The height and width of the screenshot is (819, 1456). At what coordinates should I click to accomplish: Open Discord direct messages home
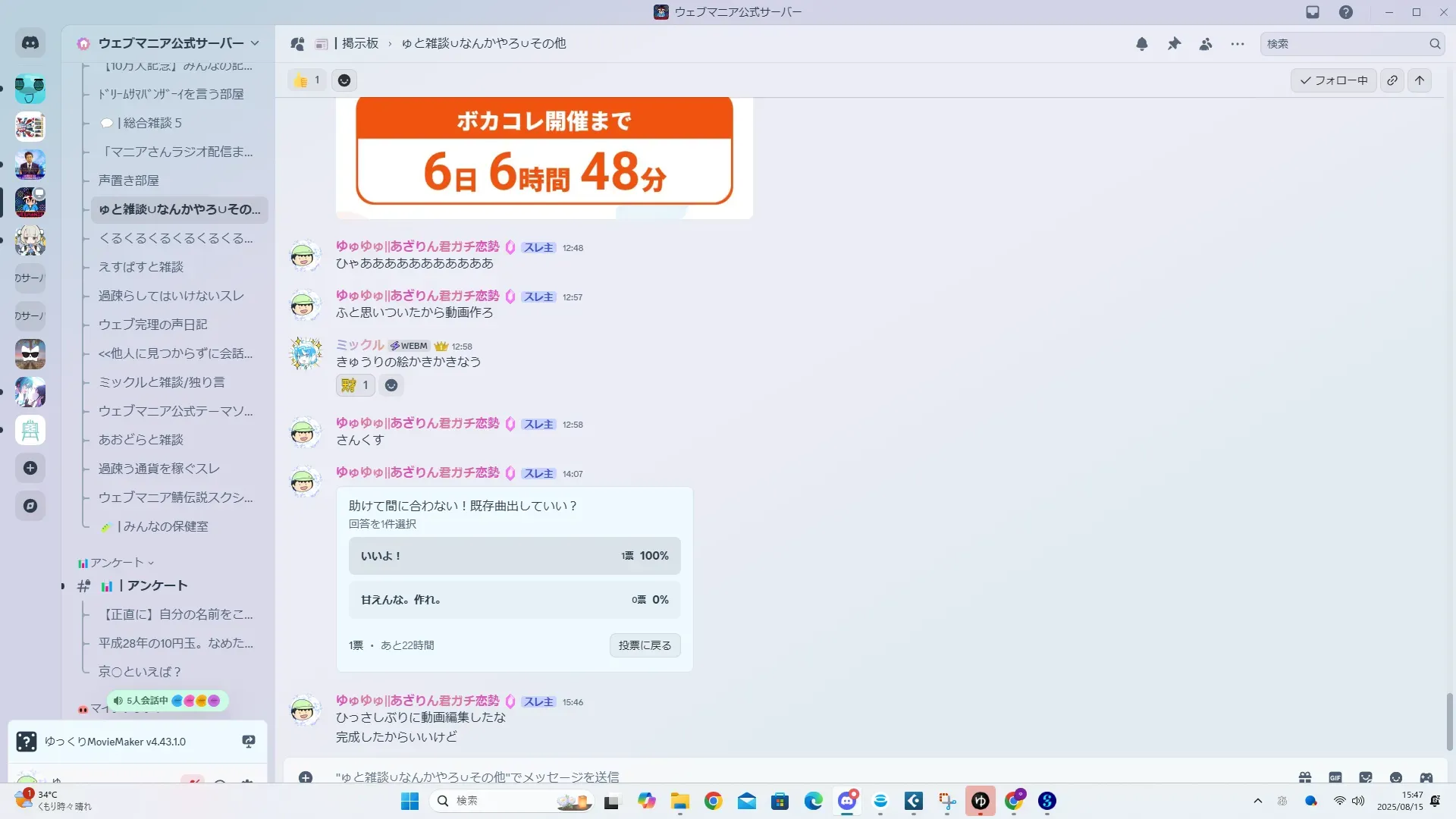click(x=30, y=43)
